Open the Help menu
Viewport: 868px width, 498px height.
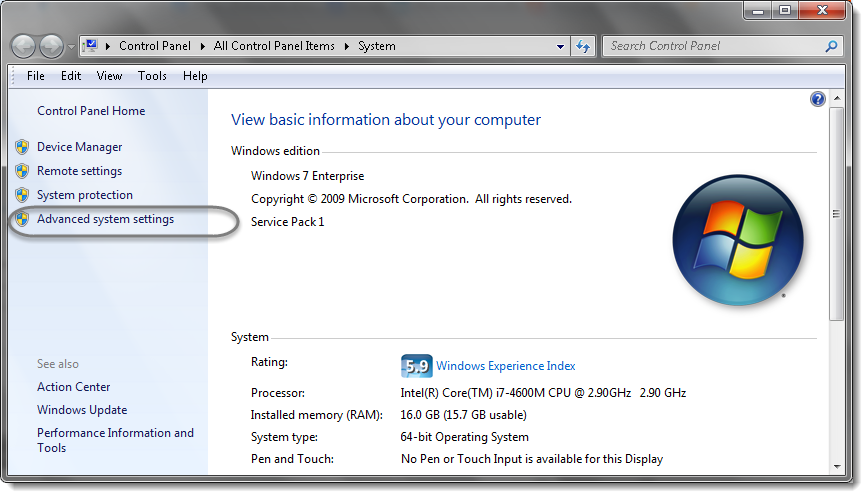pyautogui.click(x=195, y=76)
